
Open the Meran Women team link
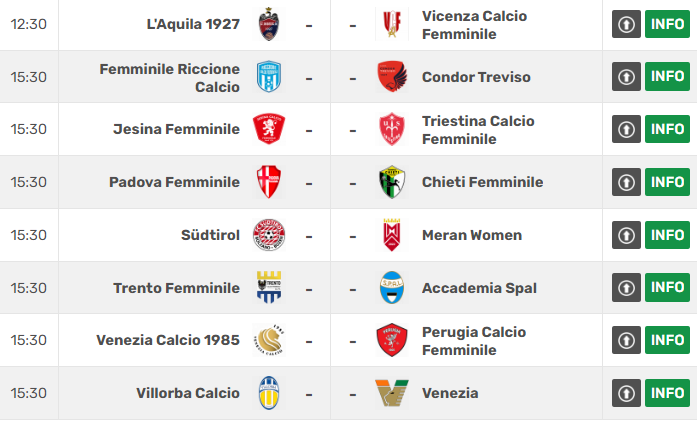pos(472,235)
